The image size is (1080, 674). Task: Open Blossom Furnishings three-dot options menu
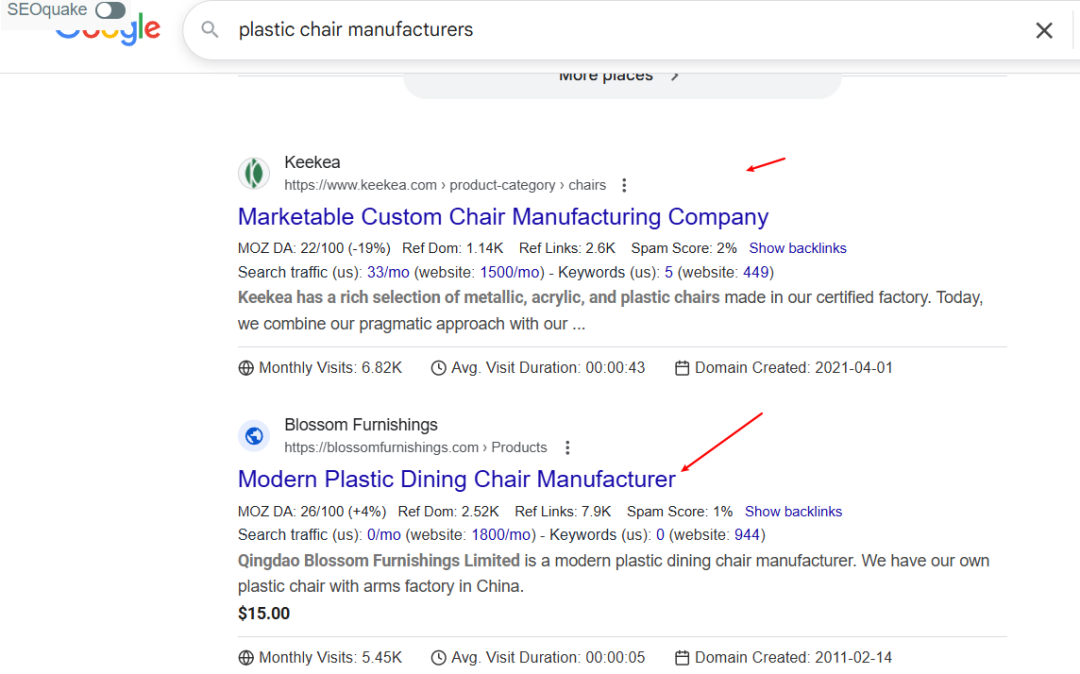click(567, 448)
